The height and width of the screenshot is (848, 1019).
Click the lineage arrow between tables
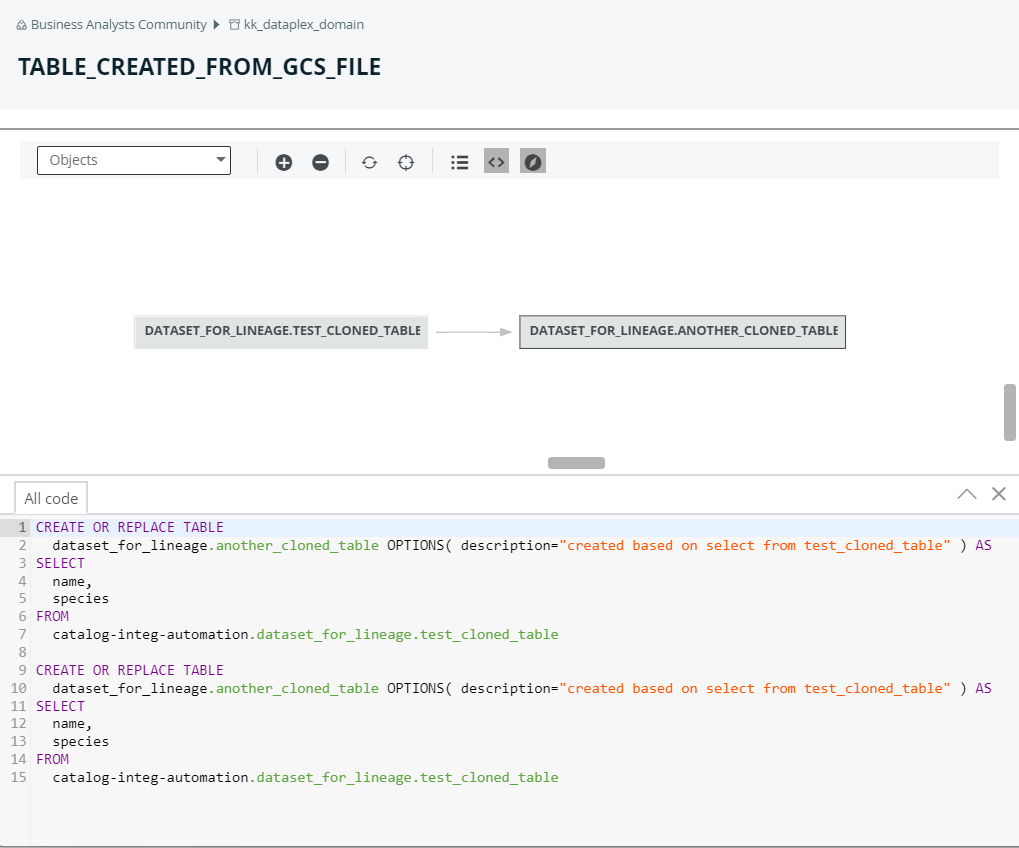tap(474, 331)
